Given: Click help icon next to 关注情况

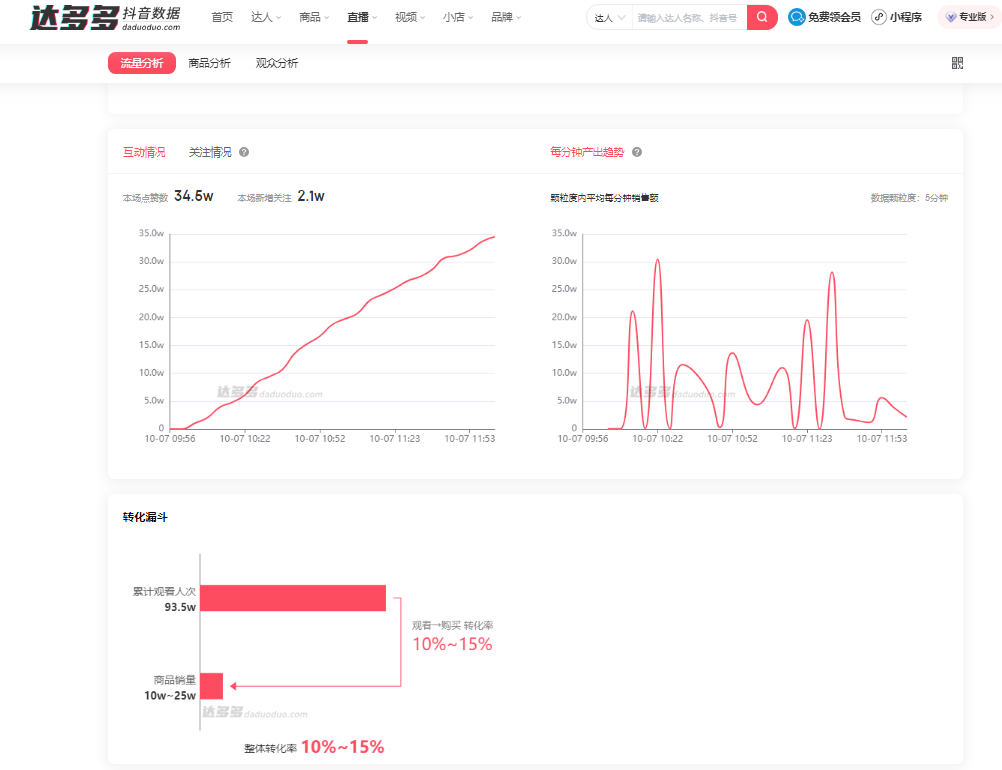Looking at the screenshot, I should pyautogui.click(x=244, y=152).
